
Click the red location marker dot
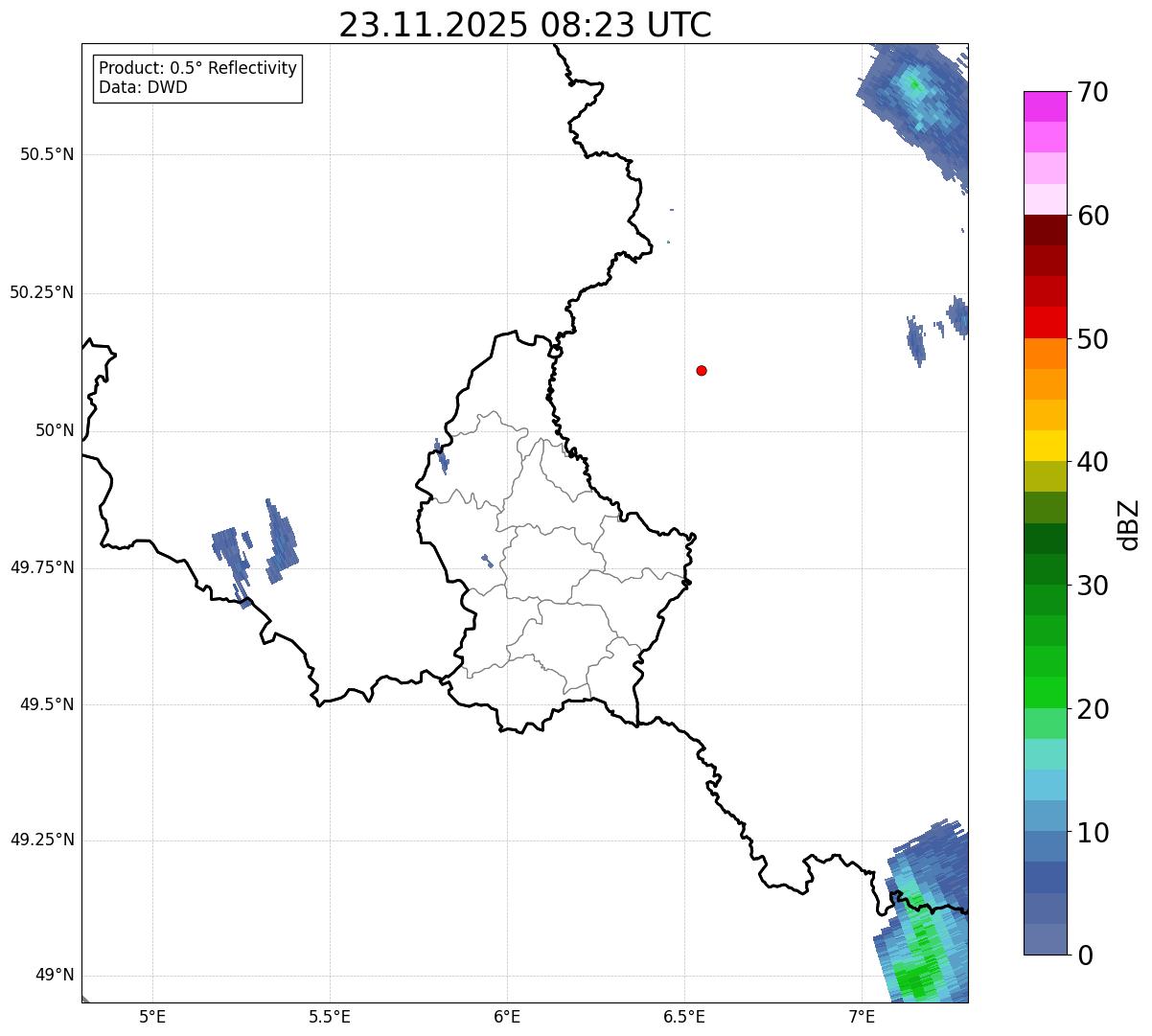[x=702, y=370]
